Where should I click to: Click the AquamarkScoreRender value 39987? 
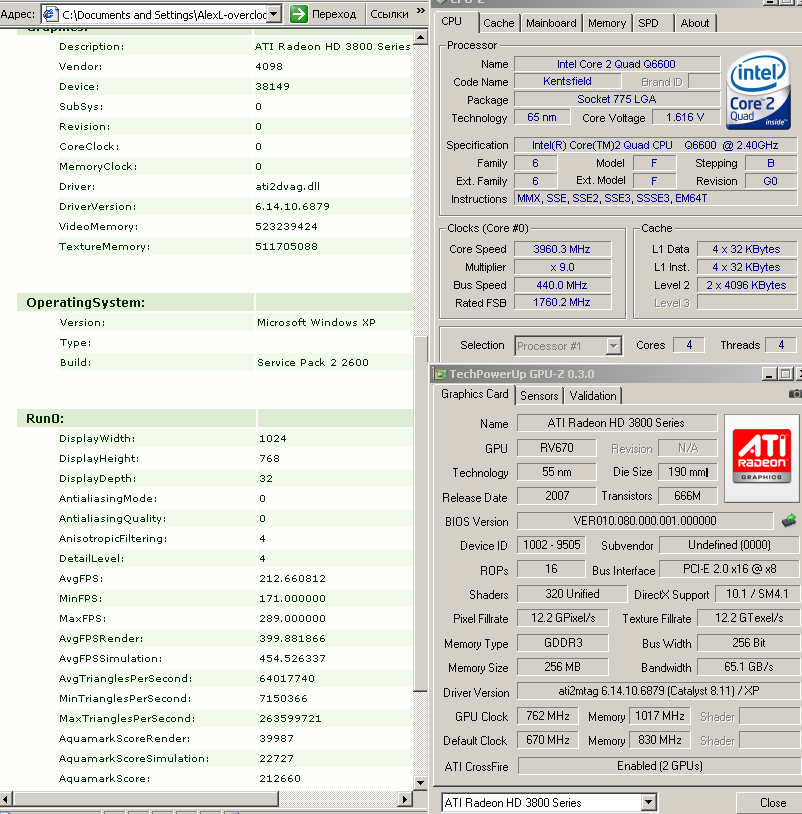tap(277, 738)
